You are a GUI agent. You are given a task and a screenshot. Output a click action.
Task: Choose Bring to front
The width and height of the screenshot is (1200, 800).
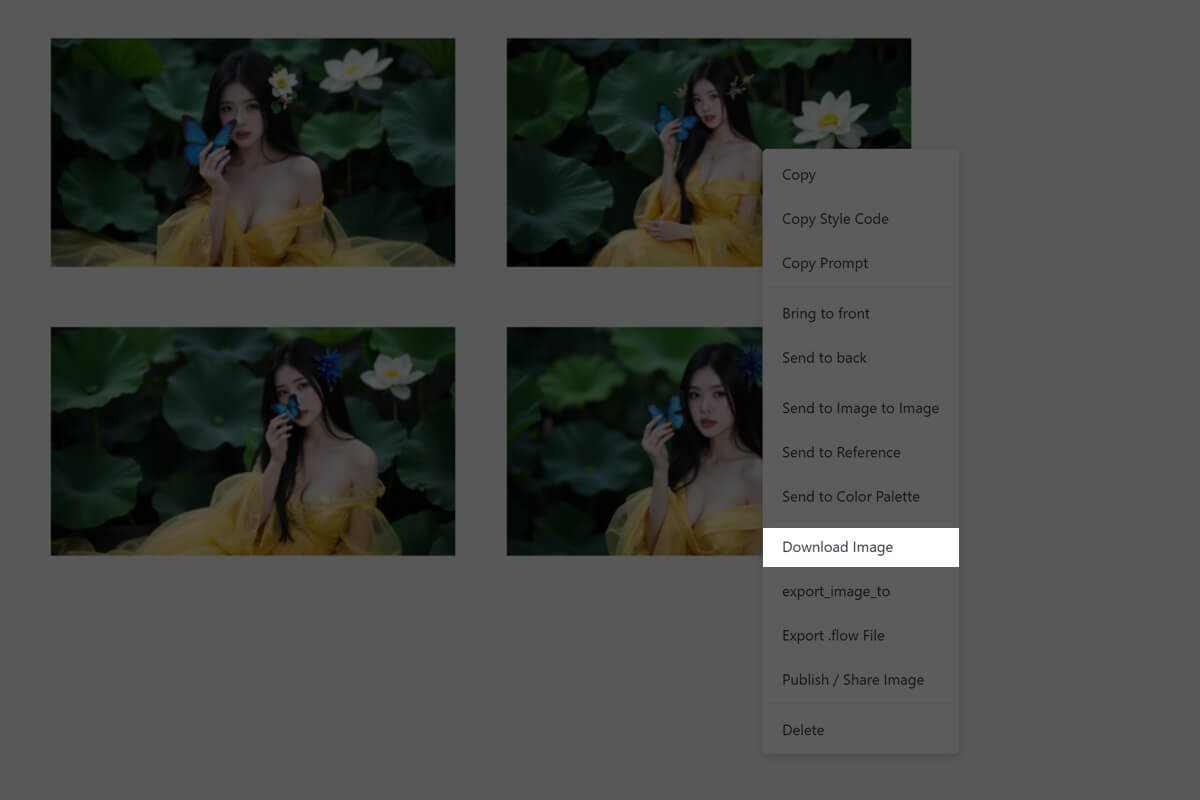click(x=826, y=313)
